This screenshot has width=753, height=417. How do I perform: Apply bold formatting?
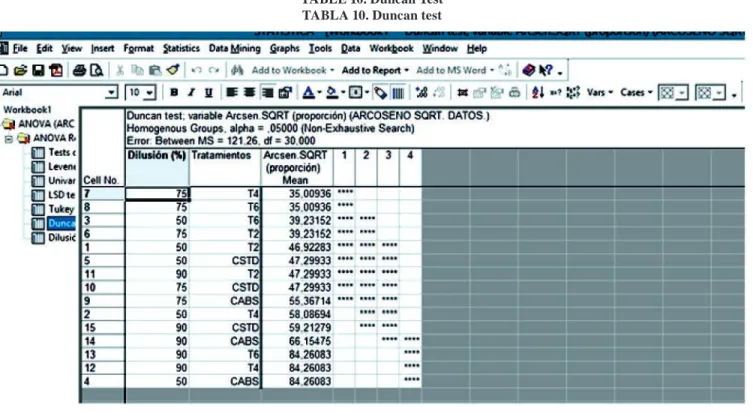click(174, 92)
